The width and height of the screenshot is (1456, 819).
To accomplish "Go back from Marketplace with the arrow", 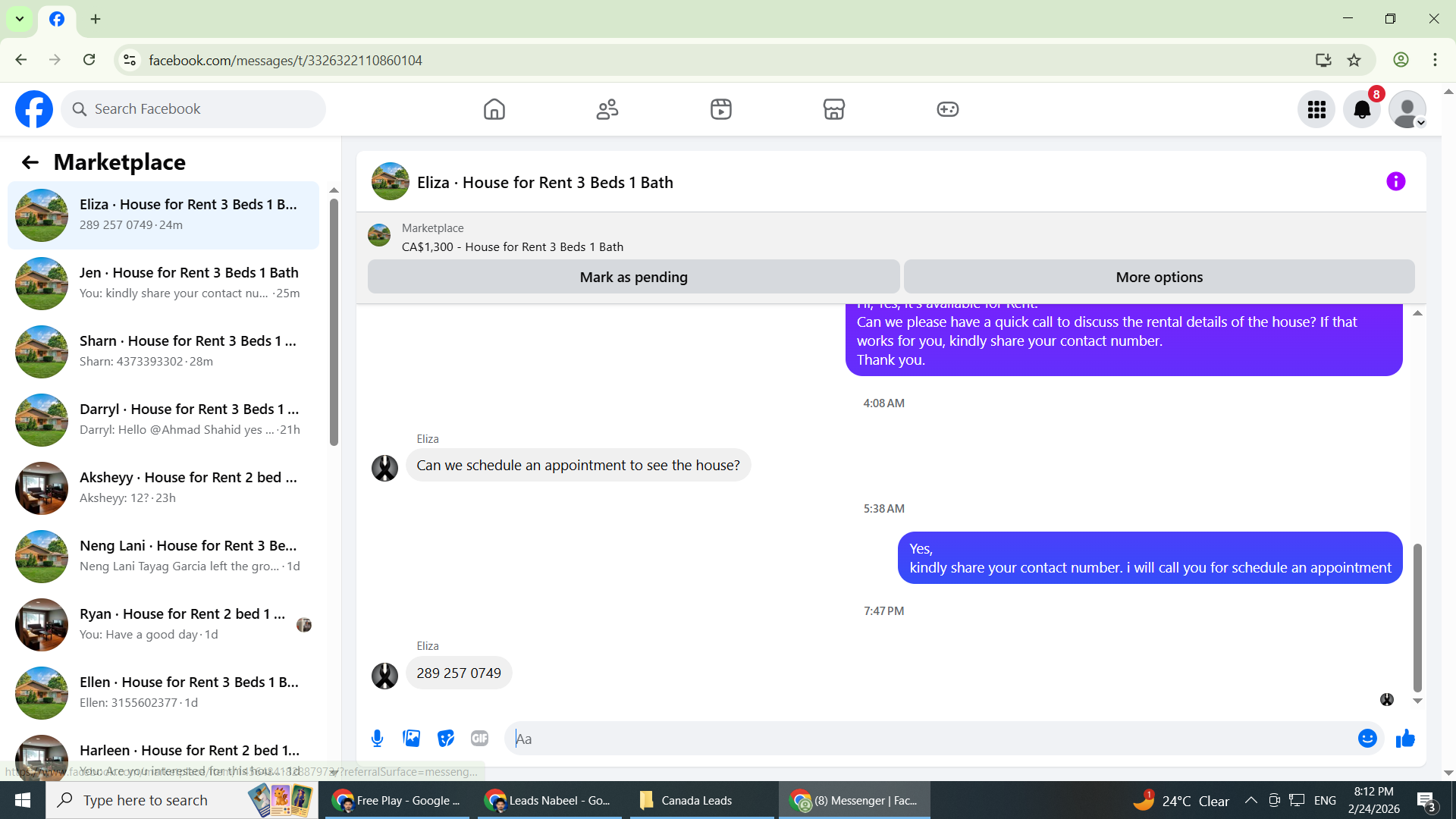I will 30,162.
